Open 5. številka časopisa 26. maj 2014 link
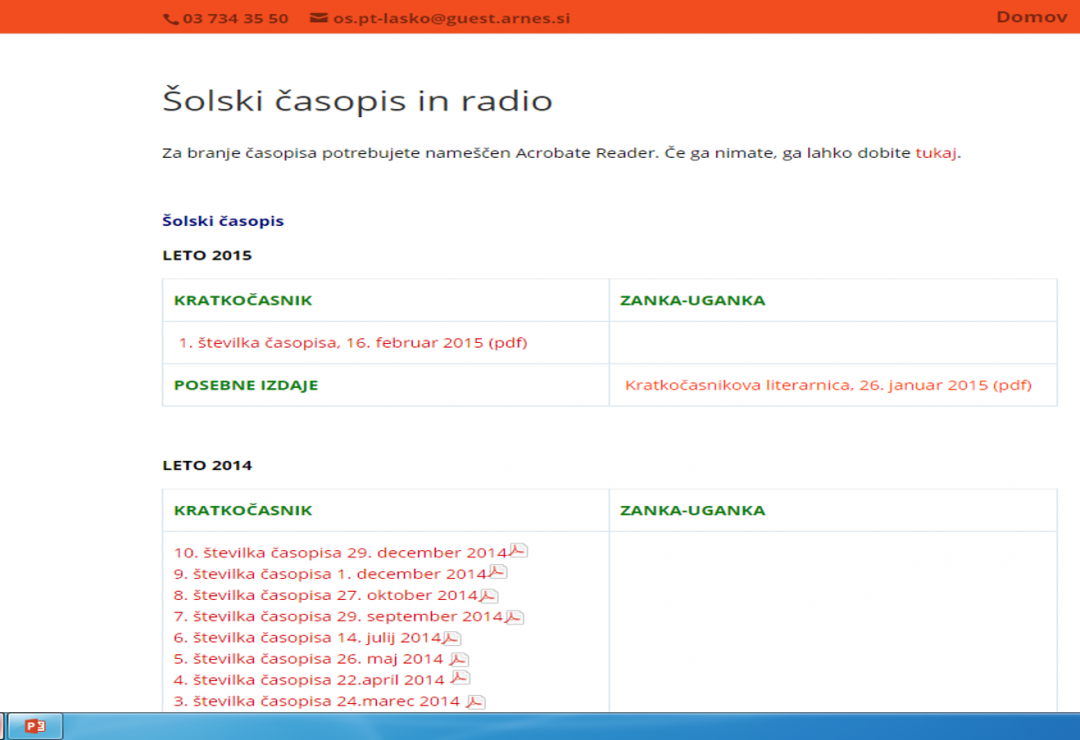The image size is (1080, 740). pyautogui.click(x=309, y=659)
